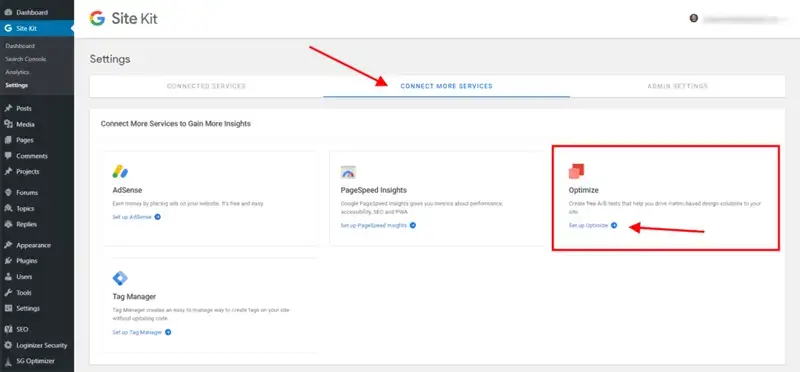Click the Site Kit sidebar menu item
Viewport: 800px width, 372px height.
point(37,29)
